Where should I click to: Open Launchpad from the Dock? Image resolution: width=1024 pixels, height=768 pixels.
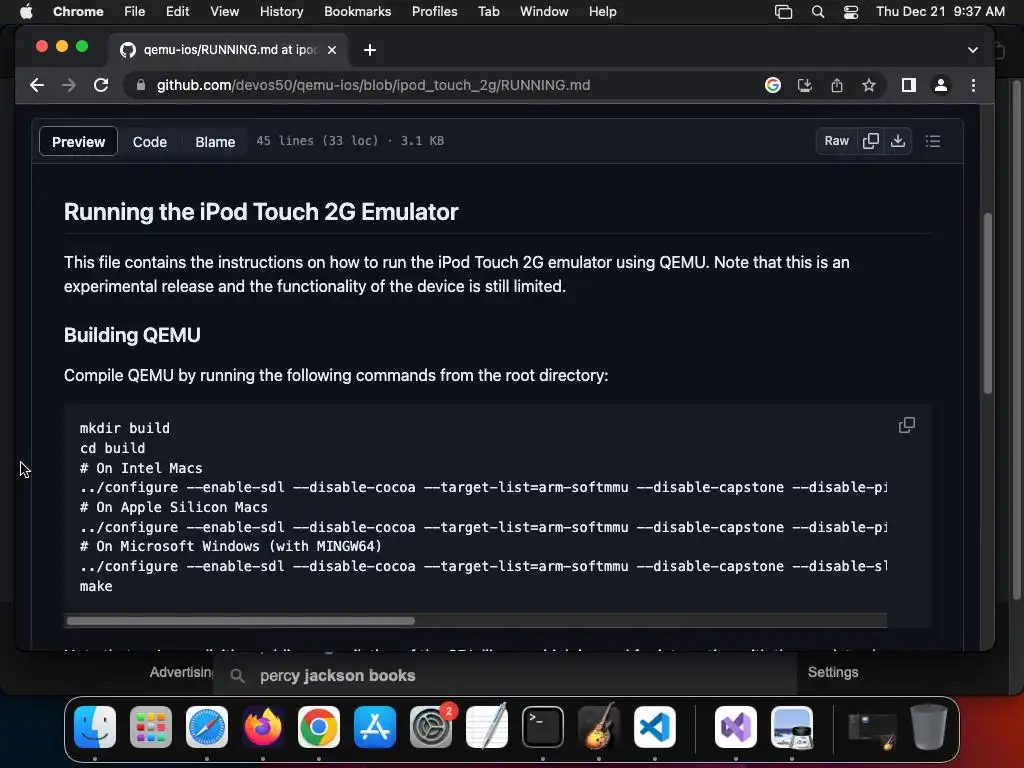pyautogui.click(x=151, y=727)
